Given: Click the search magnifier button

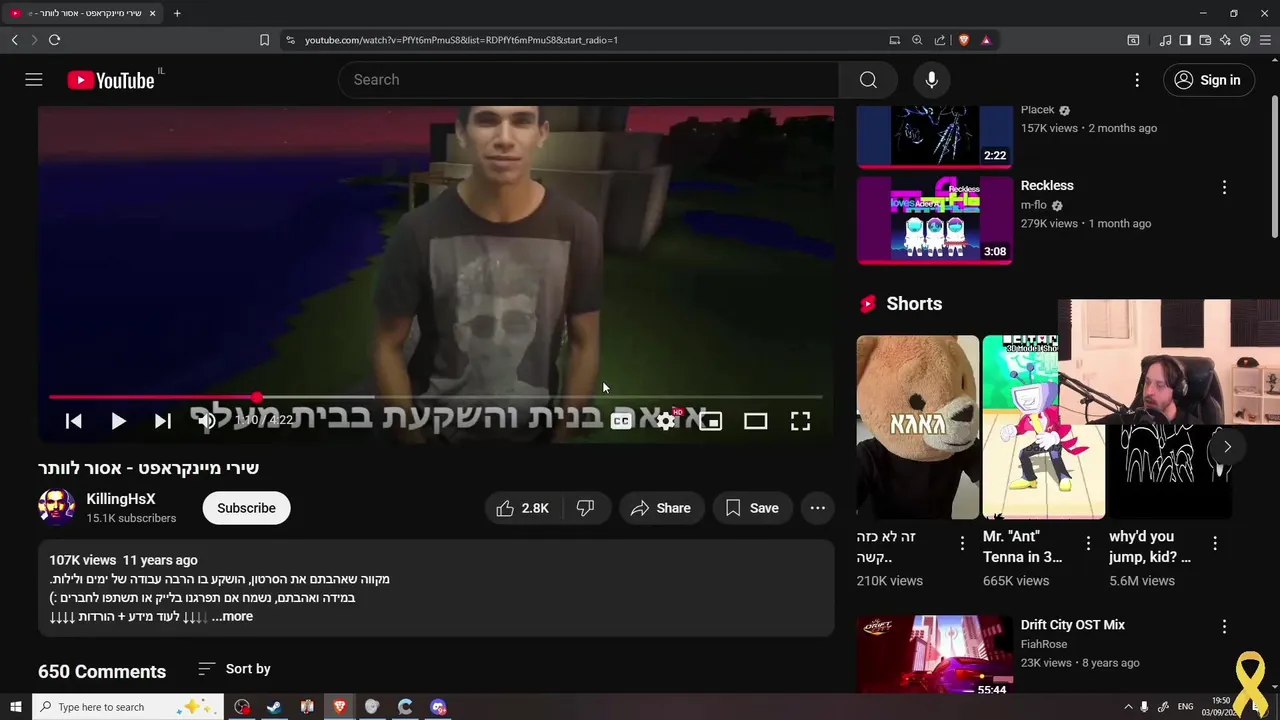Looking at the screenshot, I should [868, 80].
